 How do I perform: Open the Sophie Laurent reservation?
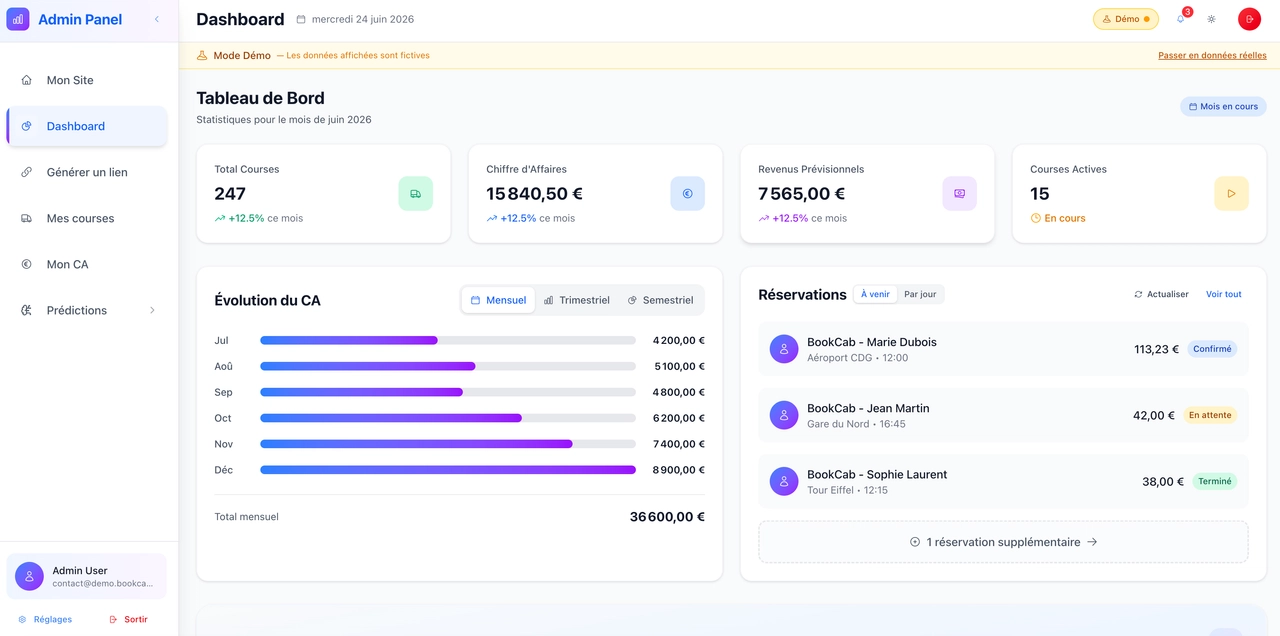(1003, 481)
